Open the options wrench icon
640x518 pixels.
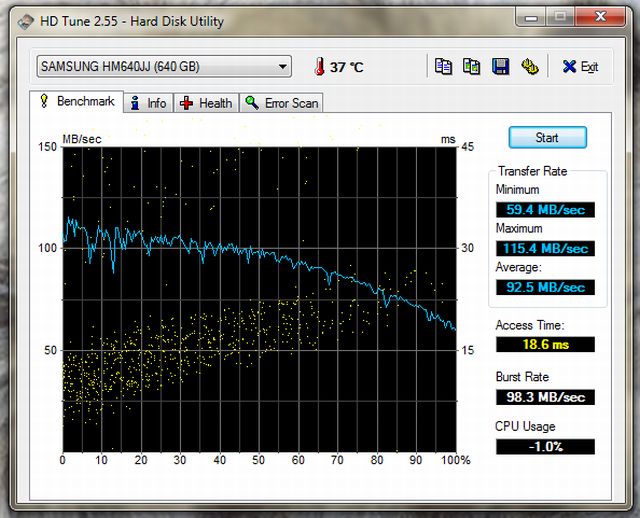tap(530, 67)
